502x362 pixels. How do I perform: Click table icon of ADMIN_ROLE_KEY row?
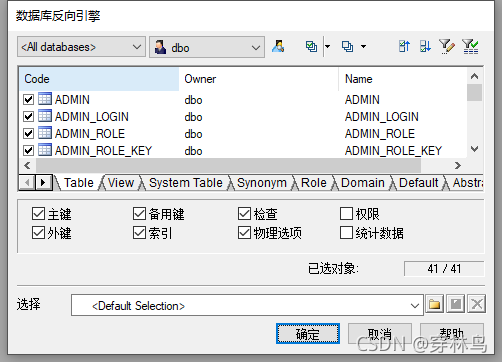[45, 150]
